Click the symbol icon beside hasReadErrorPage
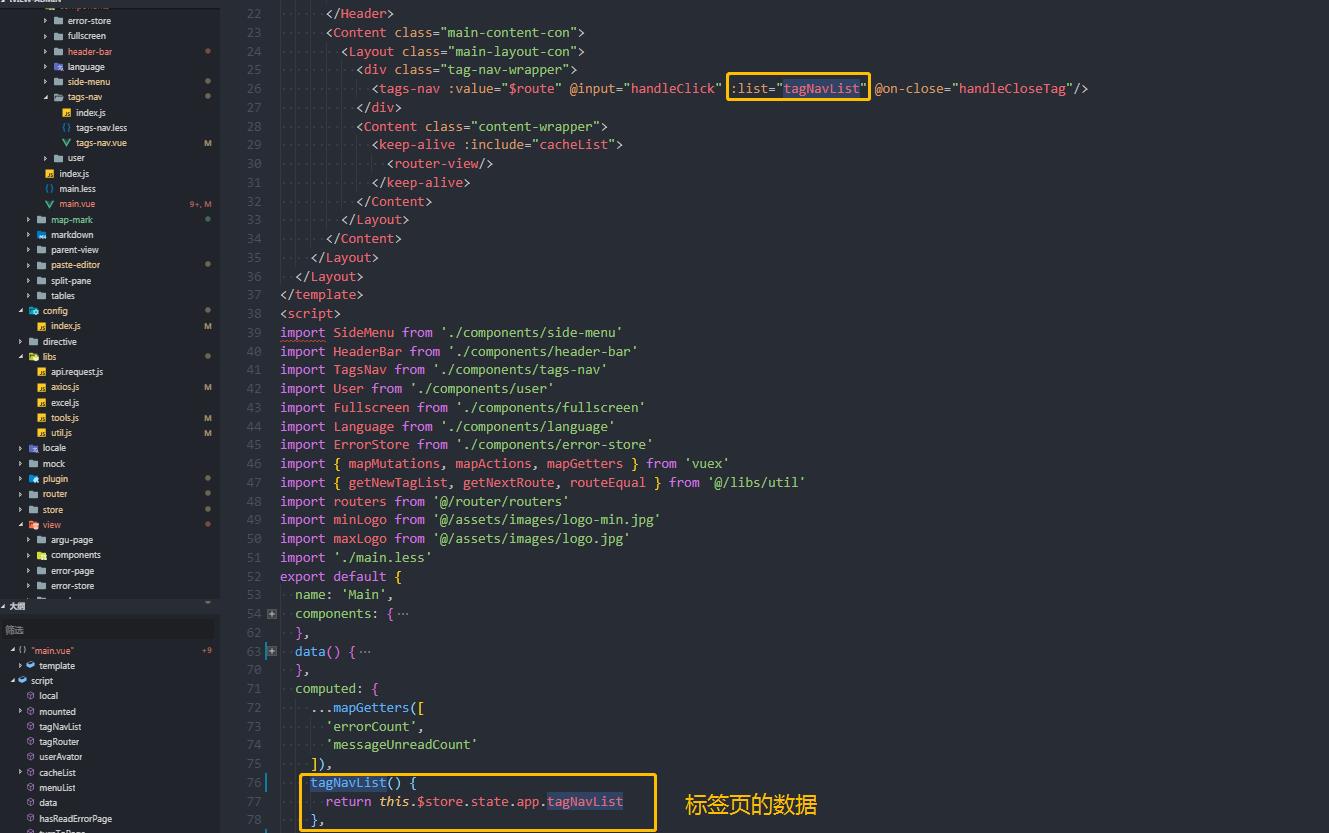Image resolution: width=1329 pixels, height=833 pixels. point(30,818)
